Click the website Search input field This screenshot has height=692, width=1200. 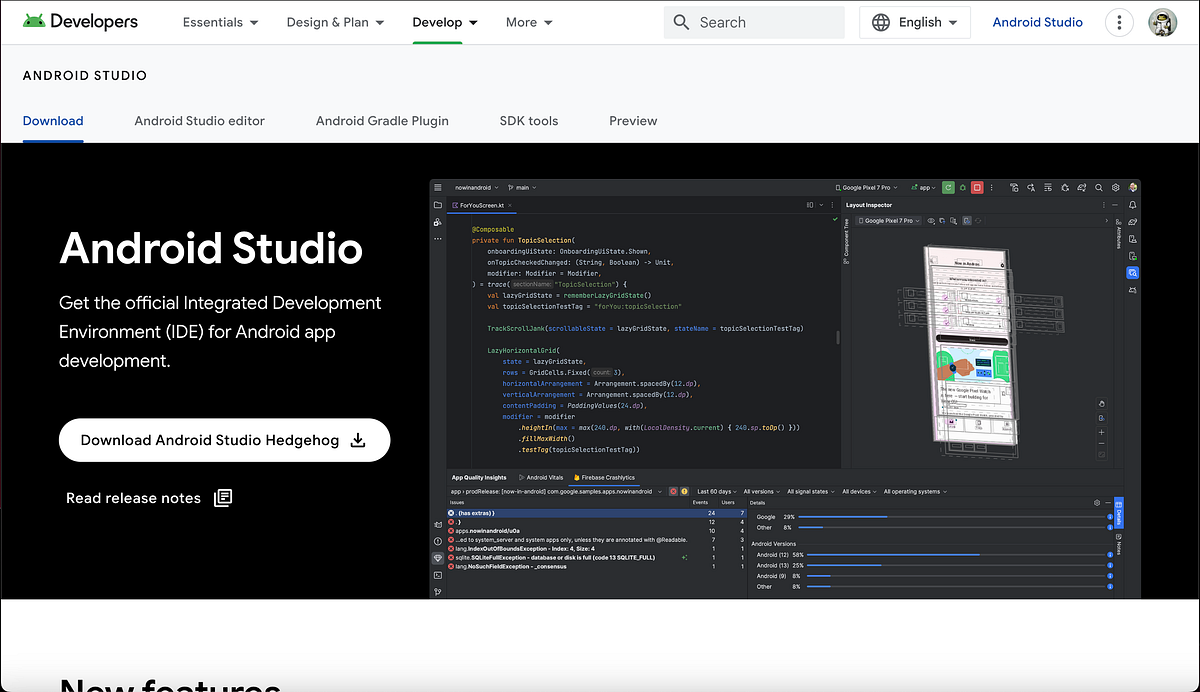pyautogui.click(x=754, y=22)
